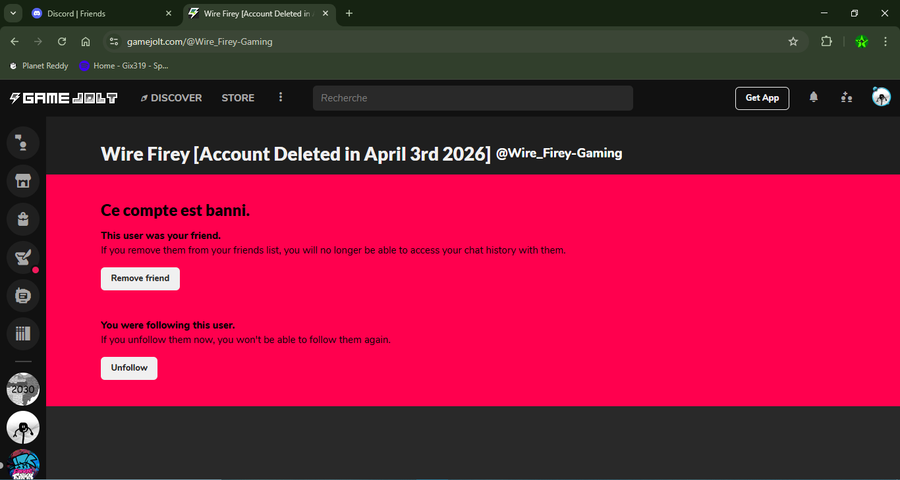Open the user avatar menu in Game Jolt navbar
The height and width of the screenshot is (480, 900).
[x=881, y=97]
